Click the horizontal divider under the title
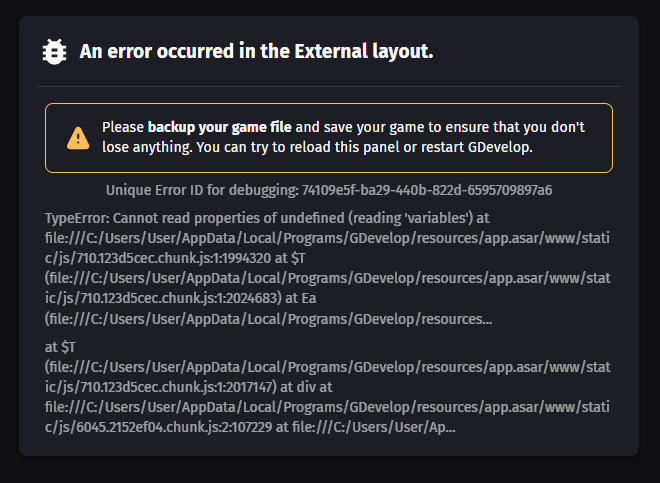Image resolution: width=660 pixels, height=483 pixels. tap(329, 86)
